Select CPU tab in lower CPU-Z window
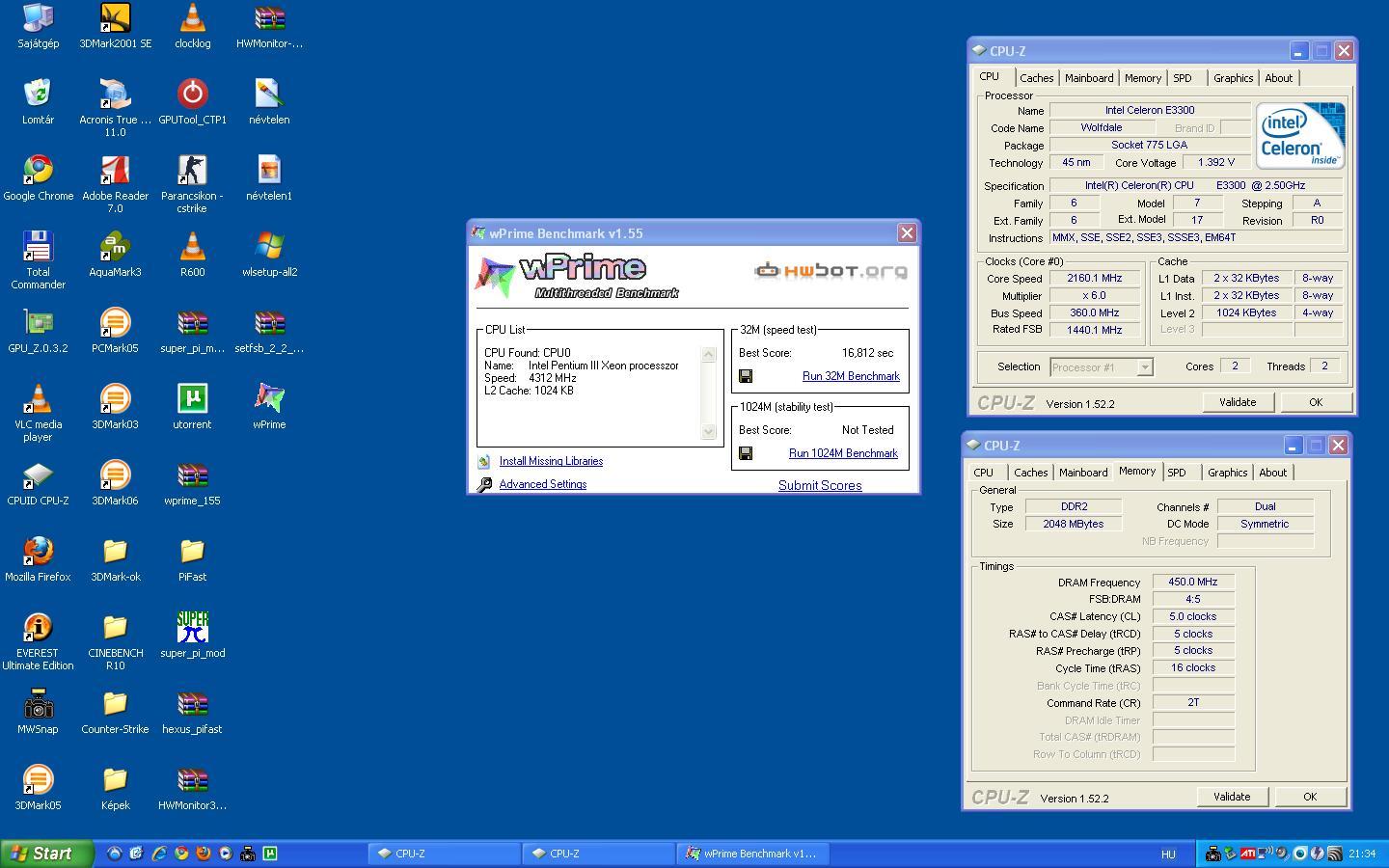Viewport: 1389px width, 868px height. (983, 473)
